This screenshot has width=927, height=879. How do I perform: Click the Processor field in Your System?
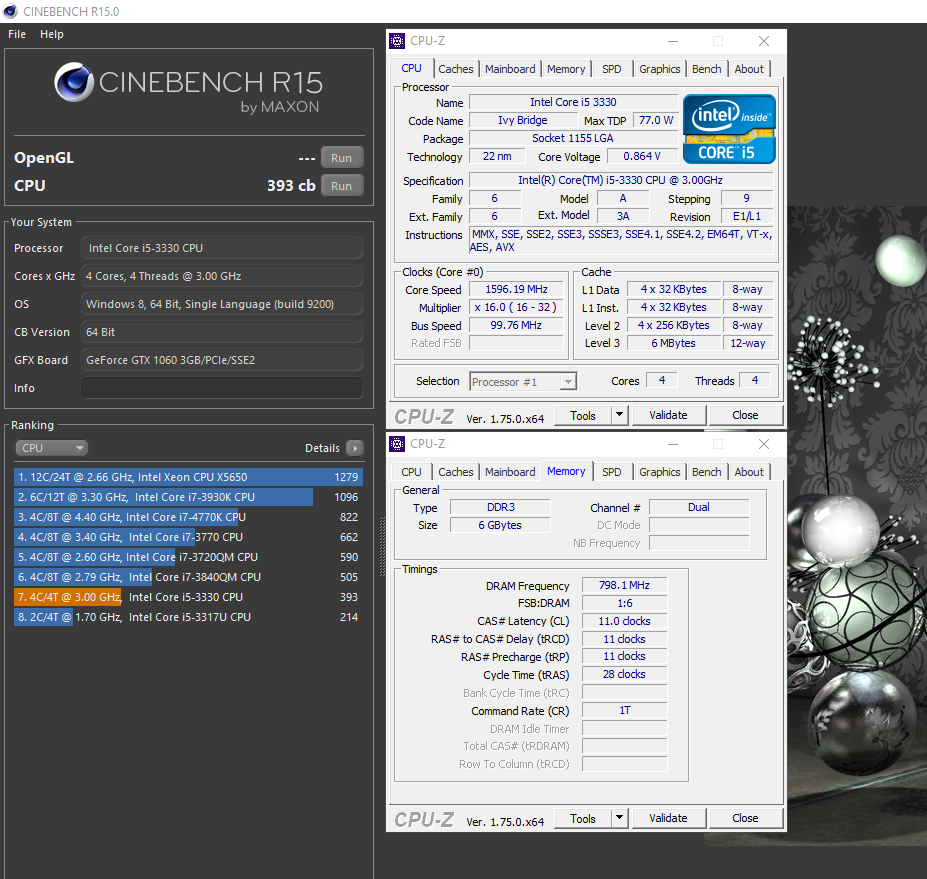tap(222, 248)
